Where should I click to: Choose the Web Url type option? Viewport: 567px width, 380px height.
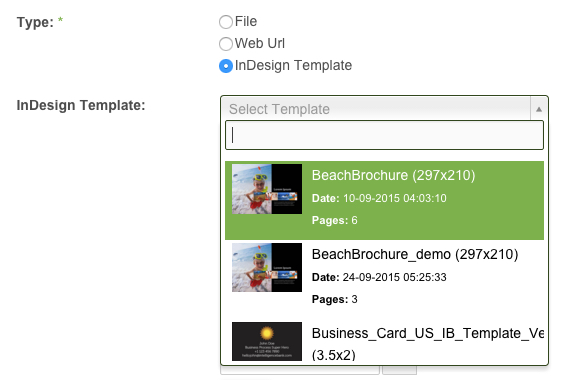pyautogui.click(x=226, y=44)
